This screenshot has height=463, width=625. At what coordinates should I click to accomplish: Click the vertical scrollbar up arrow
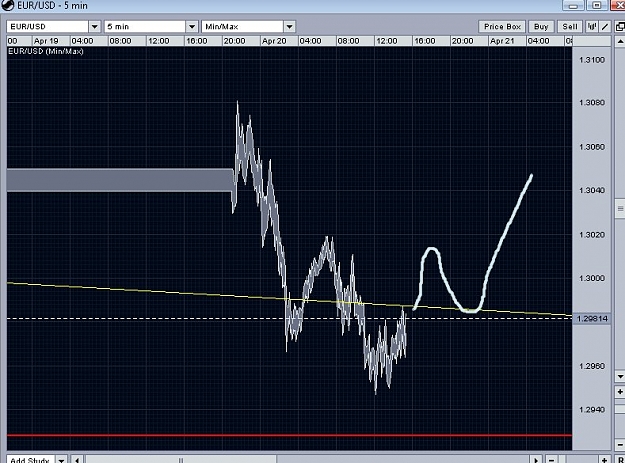(620, 41)
